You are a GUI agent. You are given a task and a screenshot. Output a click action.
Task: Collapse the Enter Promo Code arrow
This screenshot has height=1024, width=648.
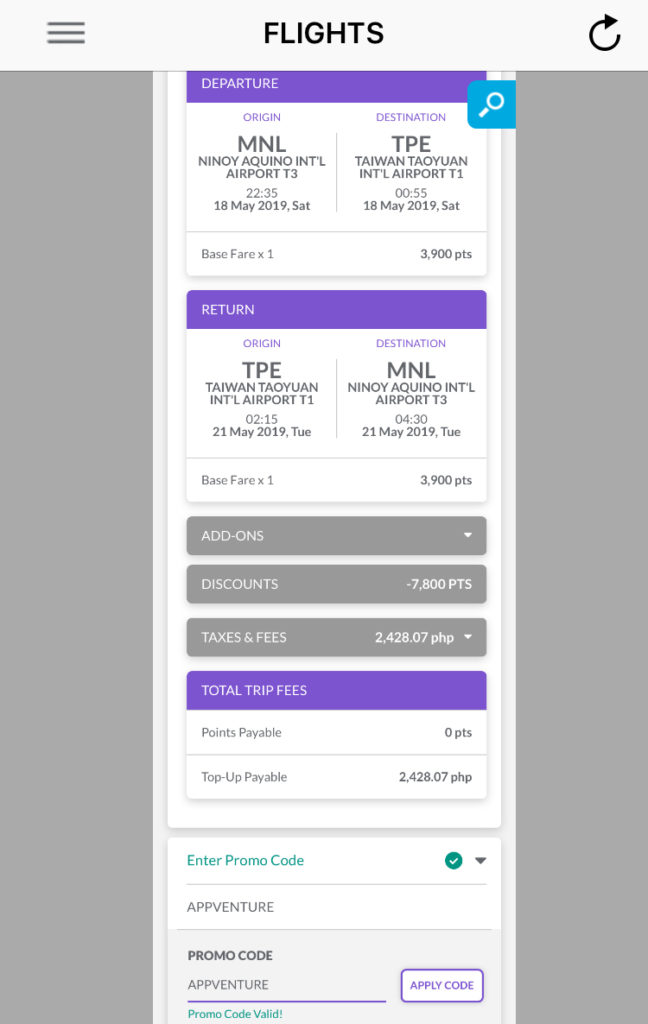[x=481, y=861]
